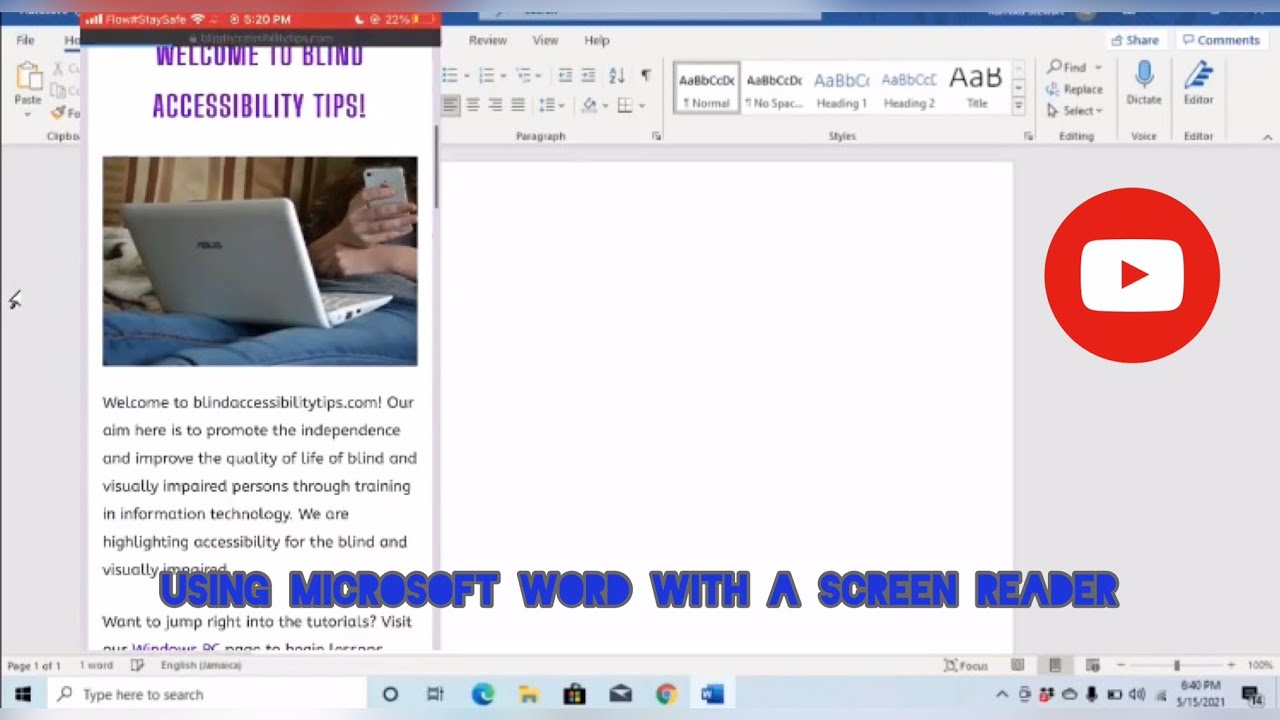This screenshot has width=1280, height=720.
Task: Open the Editor proofing tool
Action: tap(1198, 82)
